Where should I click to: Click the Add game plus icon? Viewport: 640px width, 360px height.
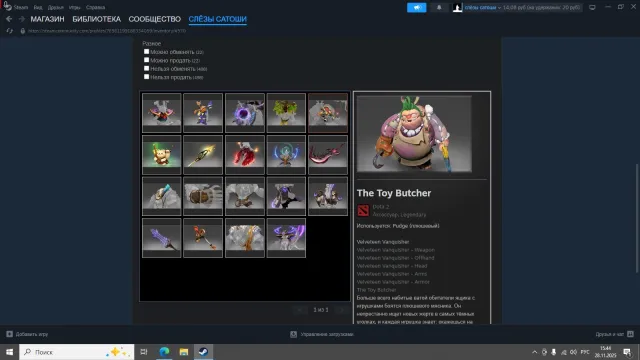pos(9,334)
